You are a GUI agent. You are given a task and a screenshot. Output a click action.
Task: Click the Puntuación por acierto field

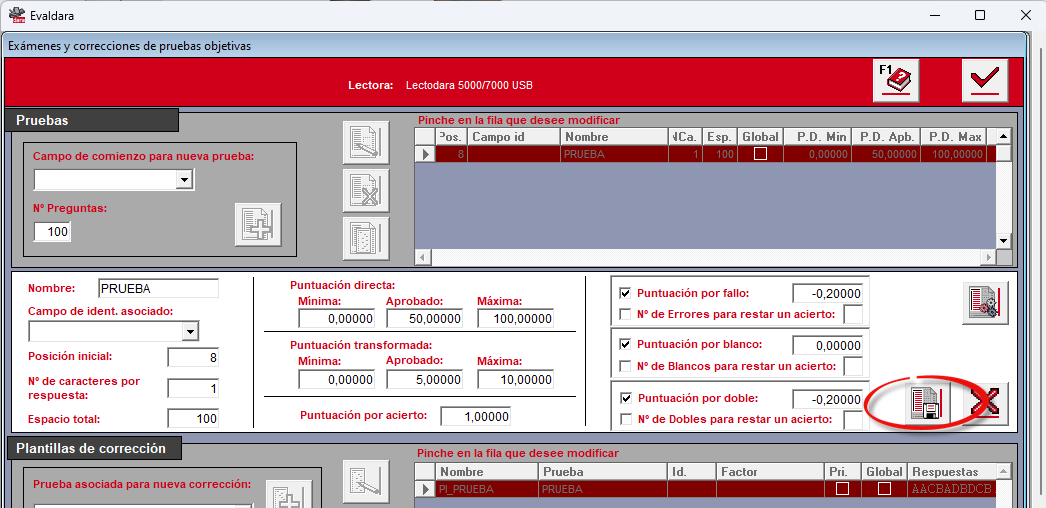(476, 417)
